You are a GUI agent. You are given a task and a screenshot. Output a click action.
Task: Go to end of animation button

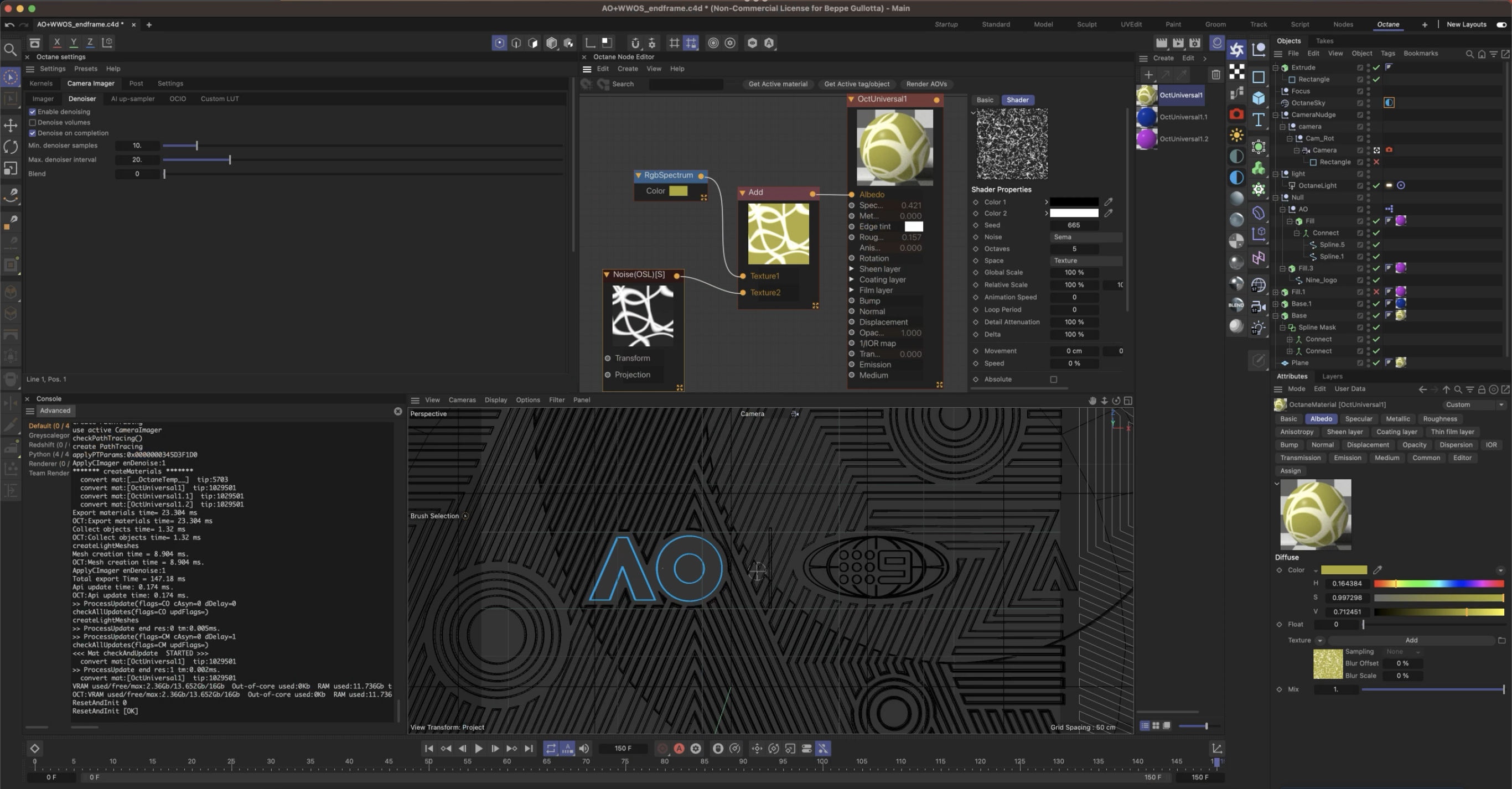[529, 749]
